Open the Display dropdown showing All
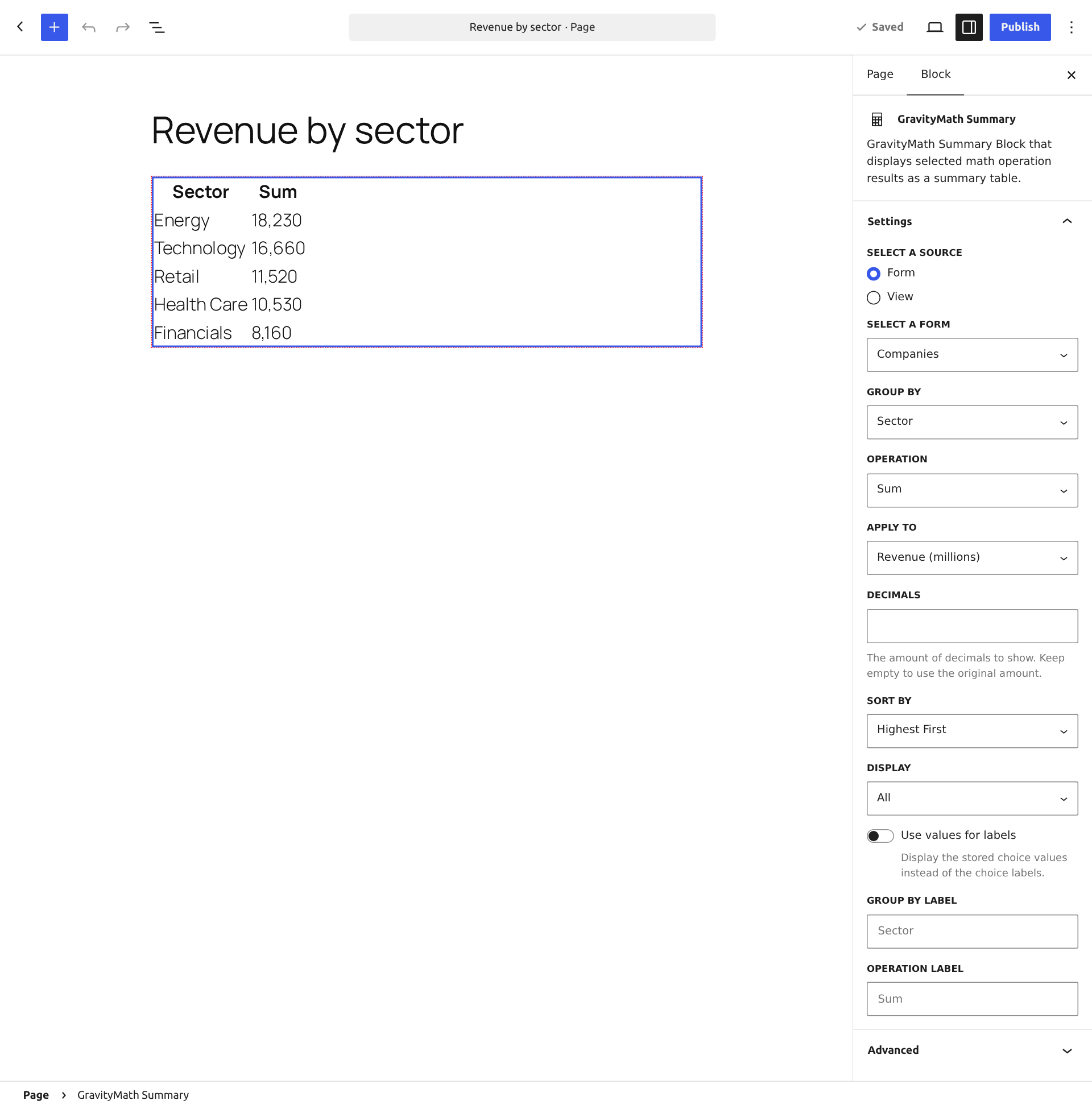The width and height of the screenshot is (1092, 1109). coord(972,798)
